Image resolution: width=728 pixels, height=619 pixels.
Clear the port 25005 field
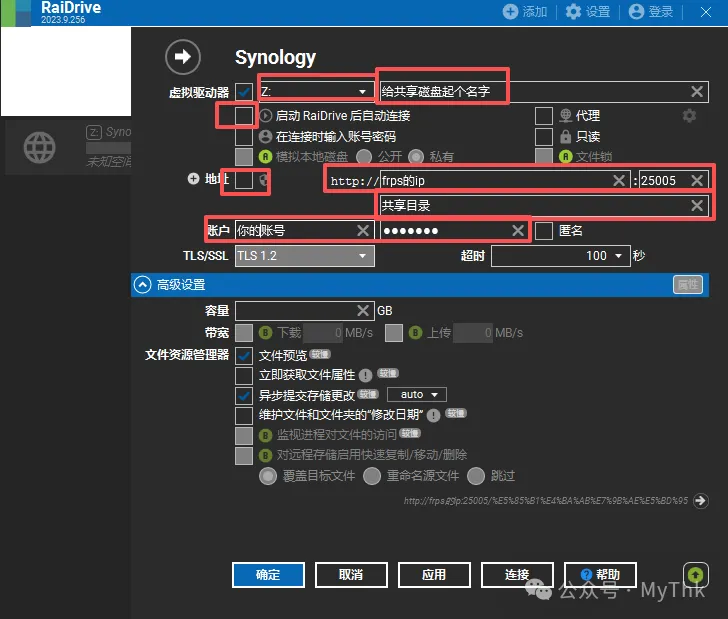click(697, 181)
